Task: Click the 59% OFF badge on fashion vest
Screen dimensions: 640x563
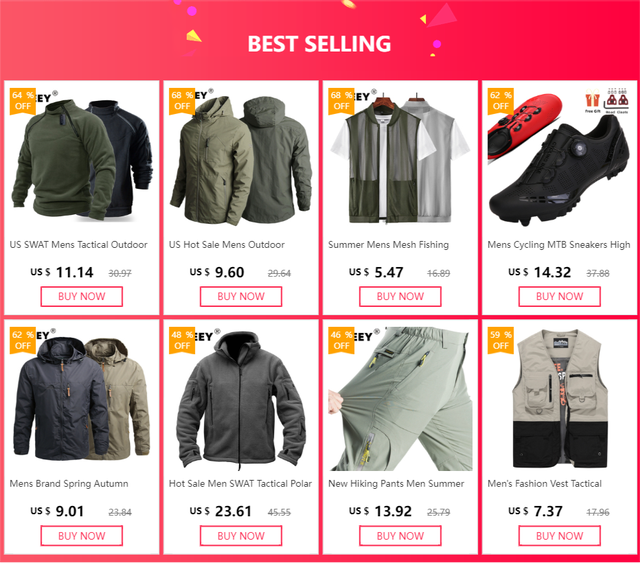Action: tap(501, 340)
